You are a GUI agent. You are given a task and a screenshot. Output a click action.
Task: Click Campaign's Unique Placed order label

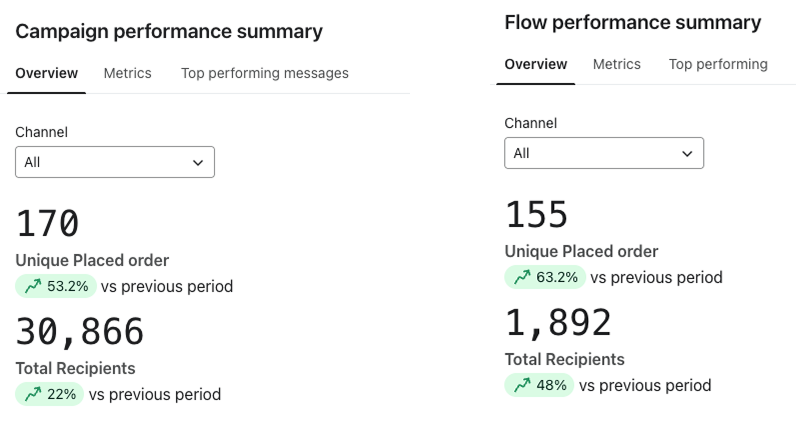92,261
